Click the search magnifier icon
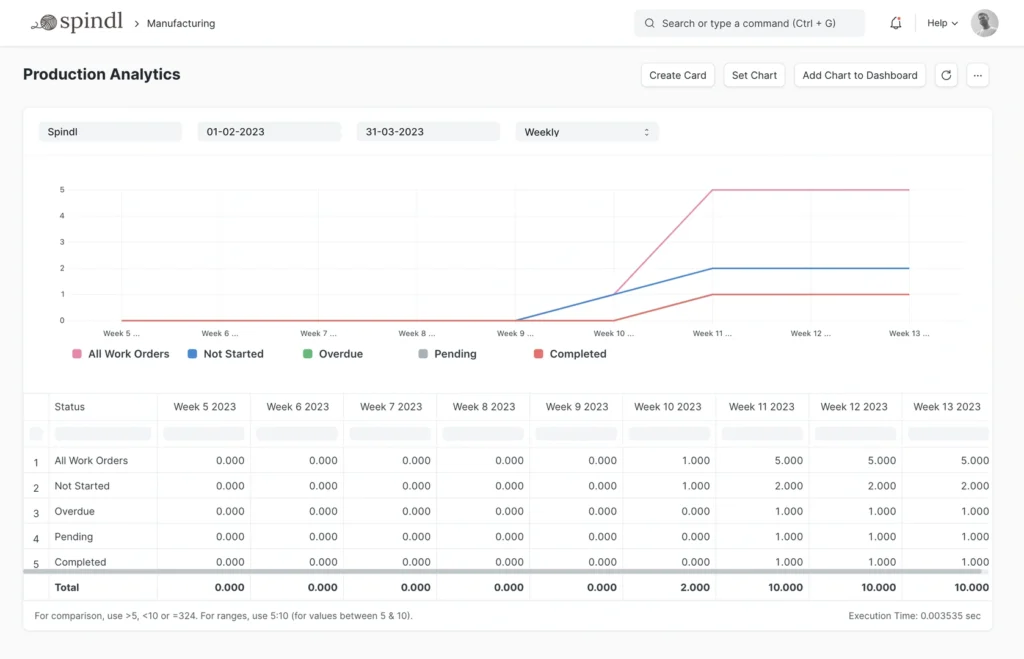Screen dimensions: 1024x659 point(649,23)
